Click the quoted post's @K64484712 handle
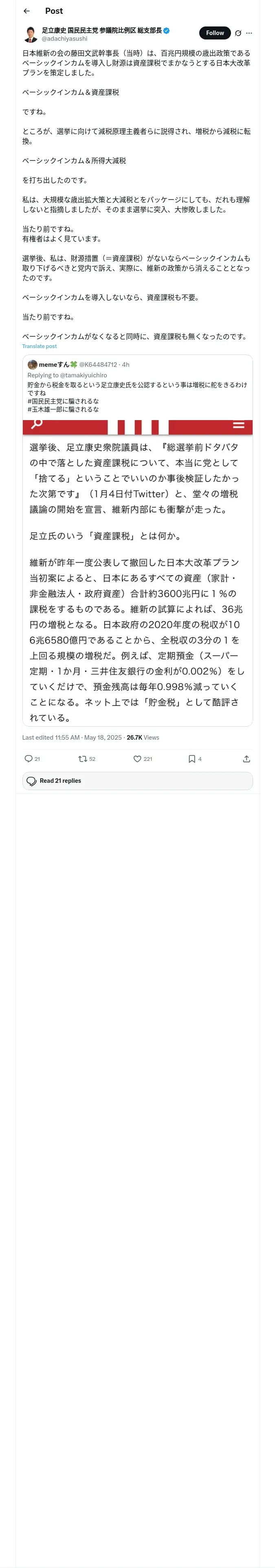 click(x=98, y=365)
